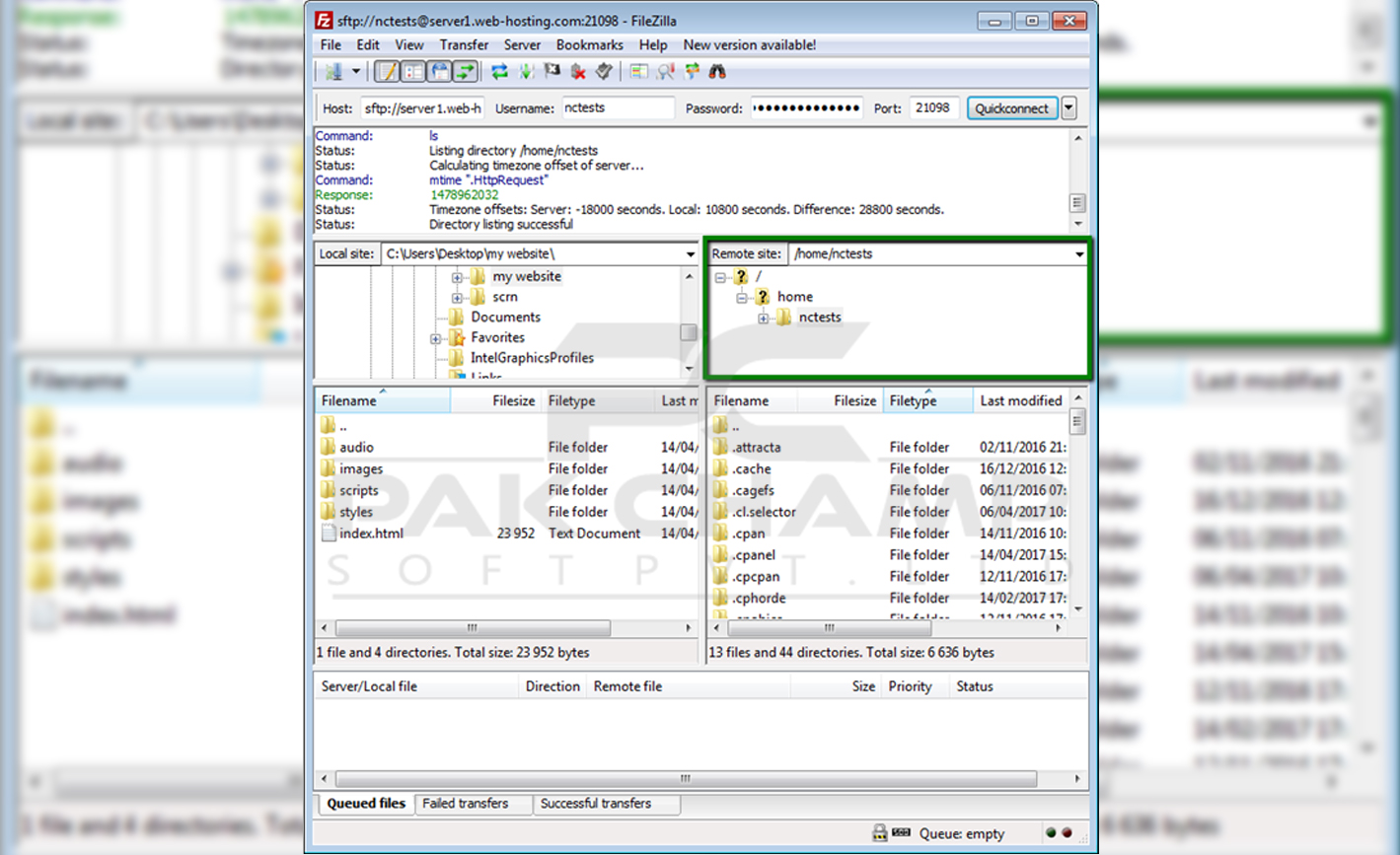1400x855 pixels.
Task: Expand the 'my website' tree node
Action: [x=457, y=277]
